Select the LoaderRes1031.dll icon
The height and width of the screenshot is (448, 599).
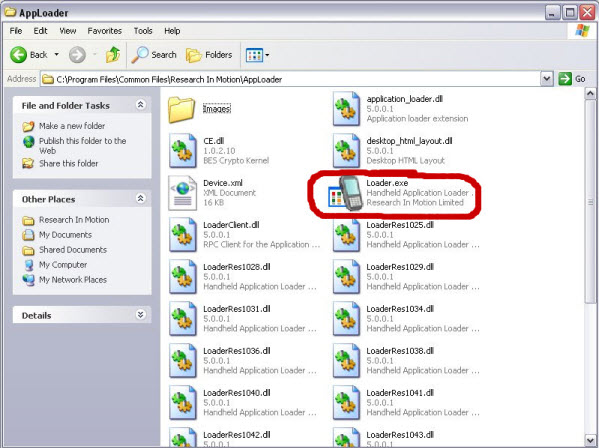click(183, 319)
